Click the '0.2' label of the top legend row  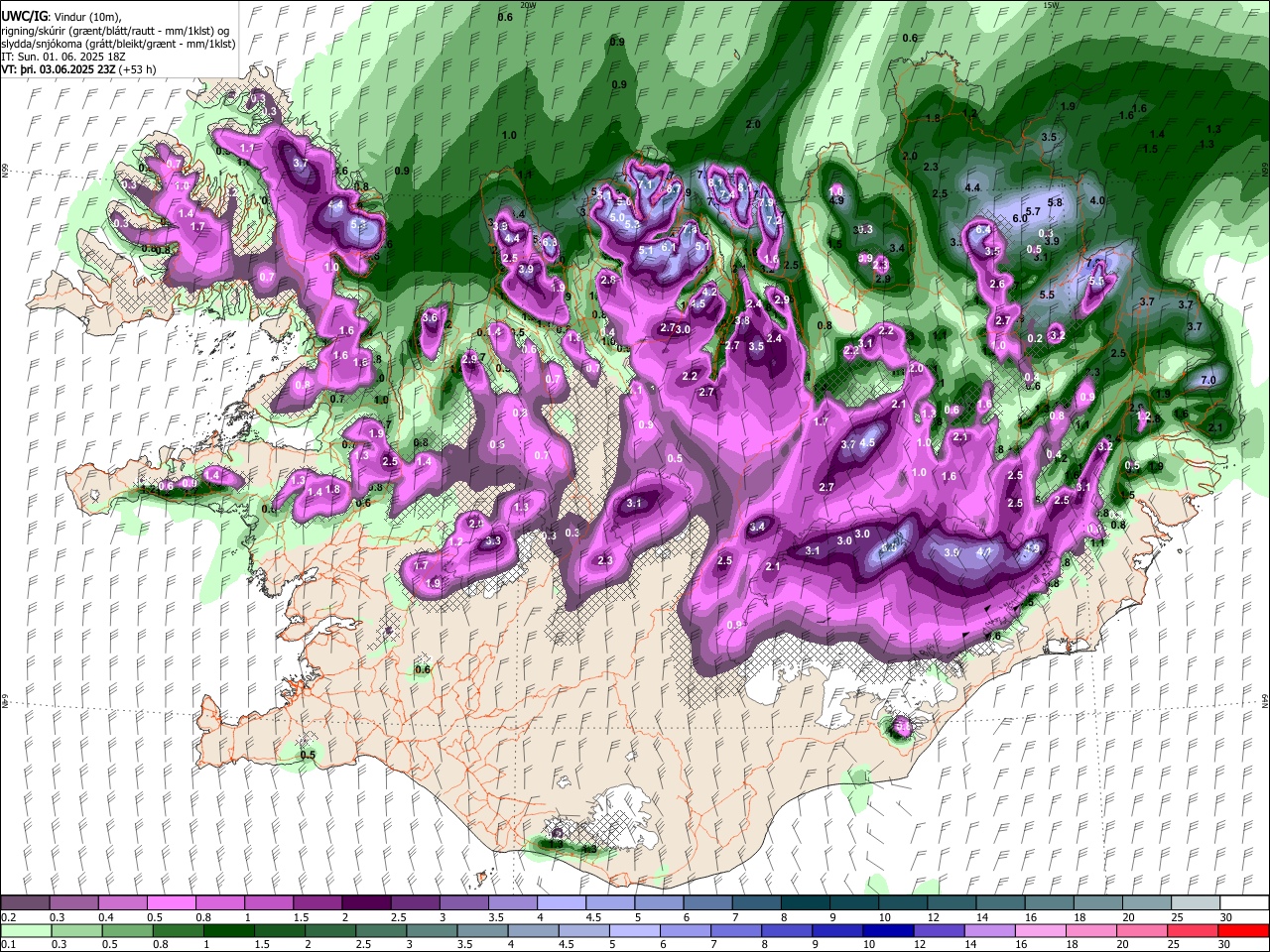9,916
